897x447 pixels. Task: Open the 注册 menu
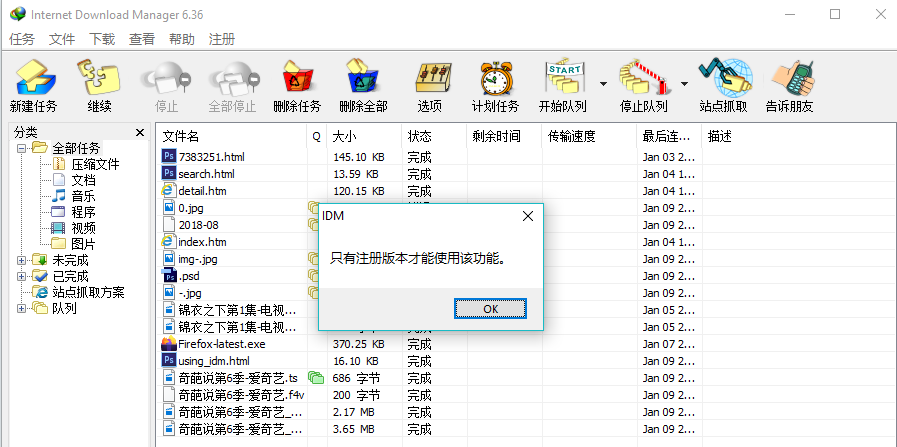pos(222,39)
